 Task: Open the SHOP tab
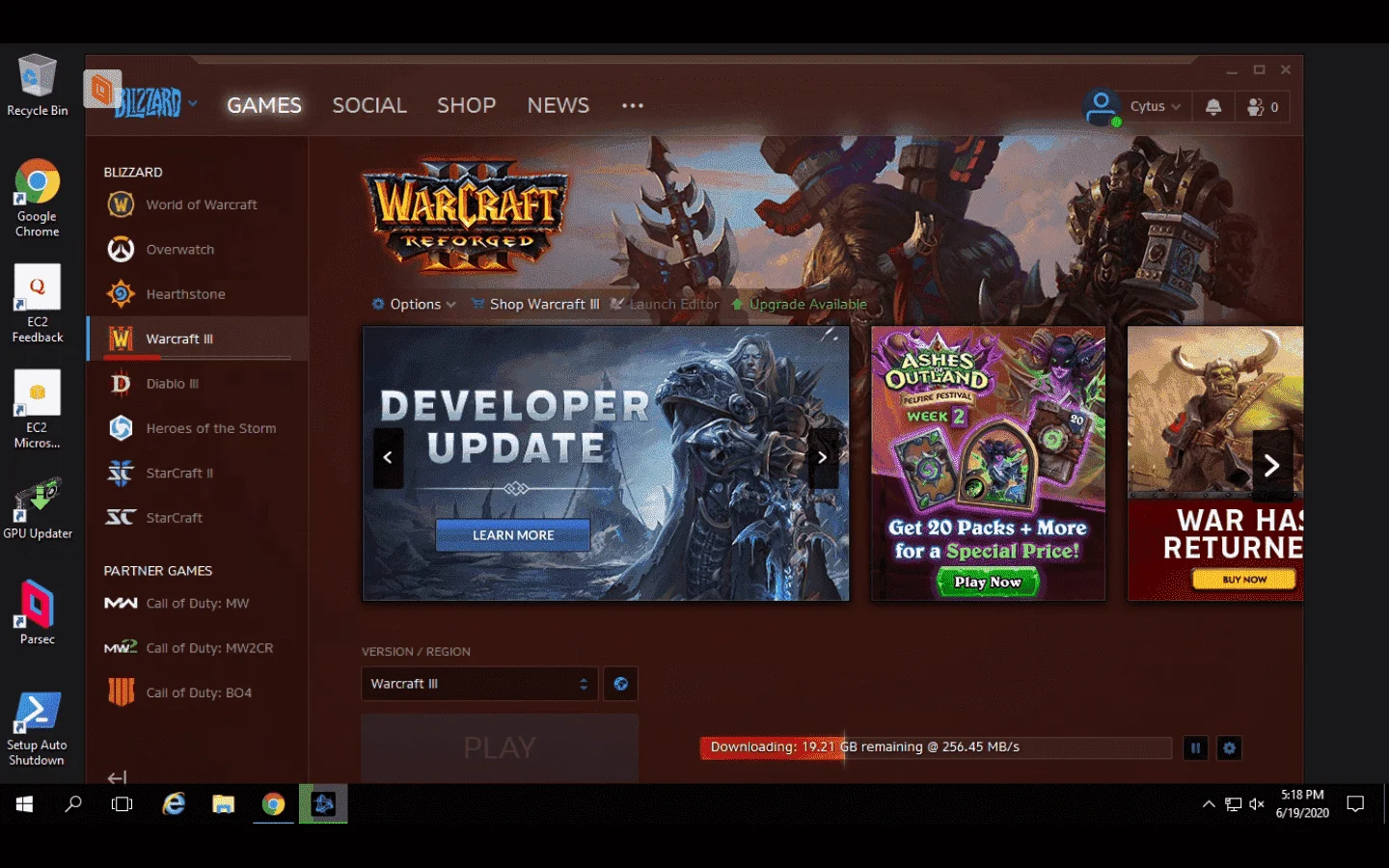pyautogui.click(x=466, y=105)
